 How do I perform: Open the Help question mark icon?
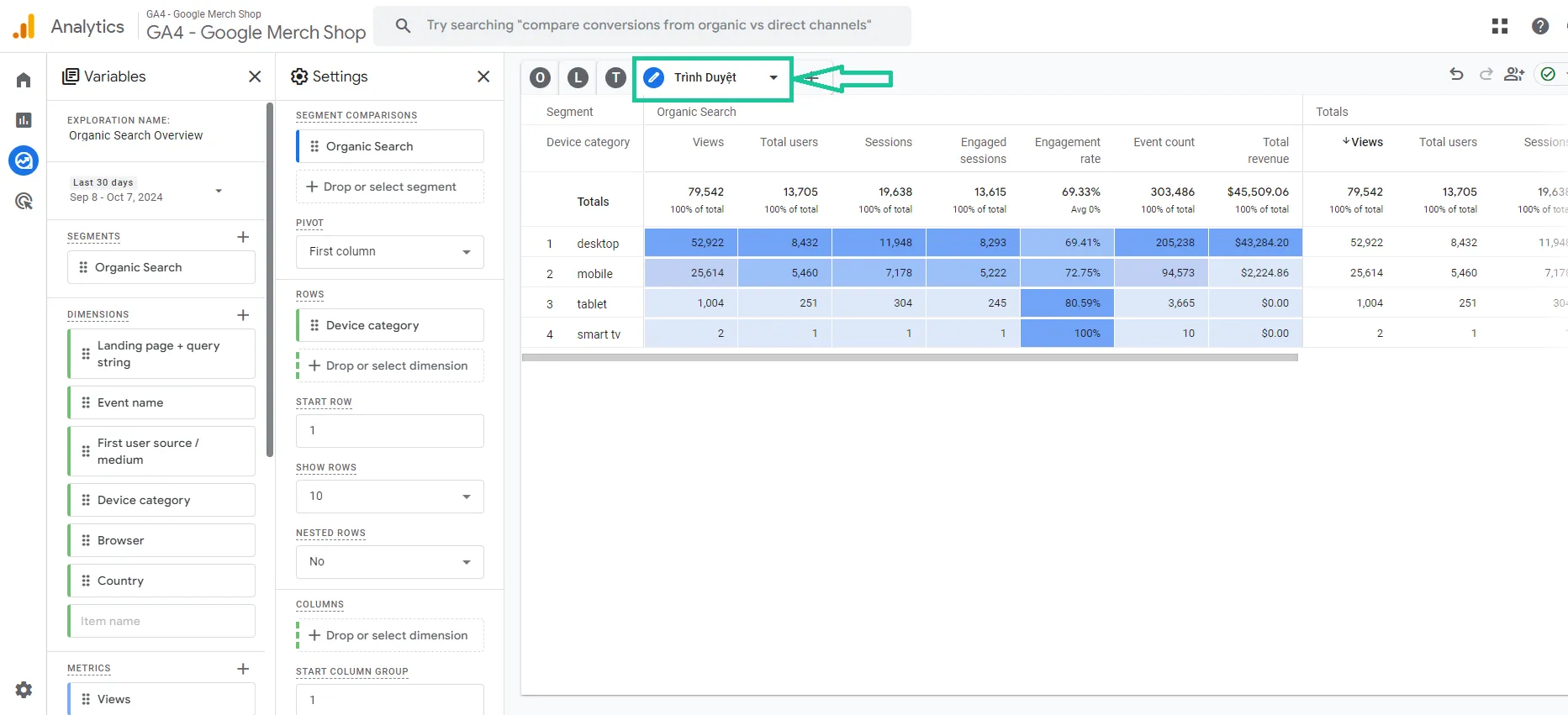click(1540, 26)
